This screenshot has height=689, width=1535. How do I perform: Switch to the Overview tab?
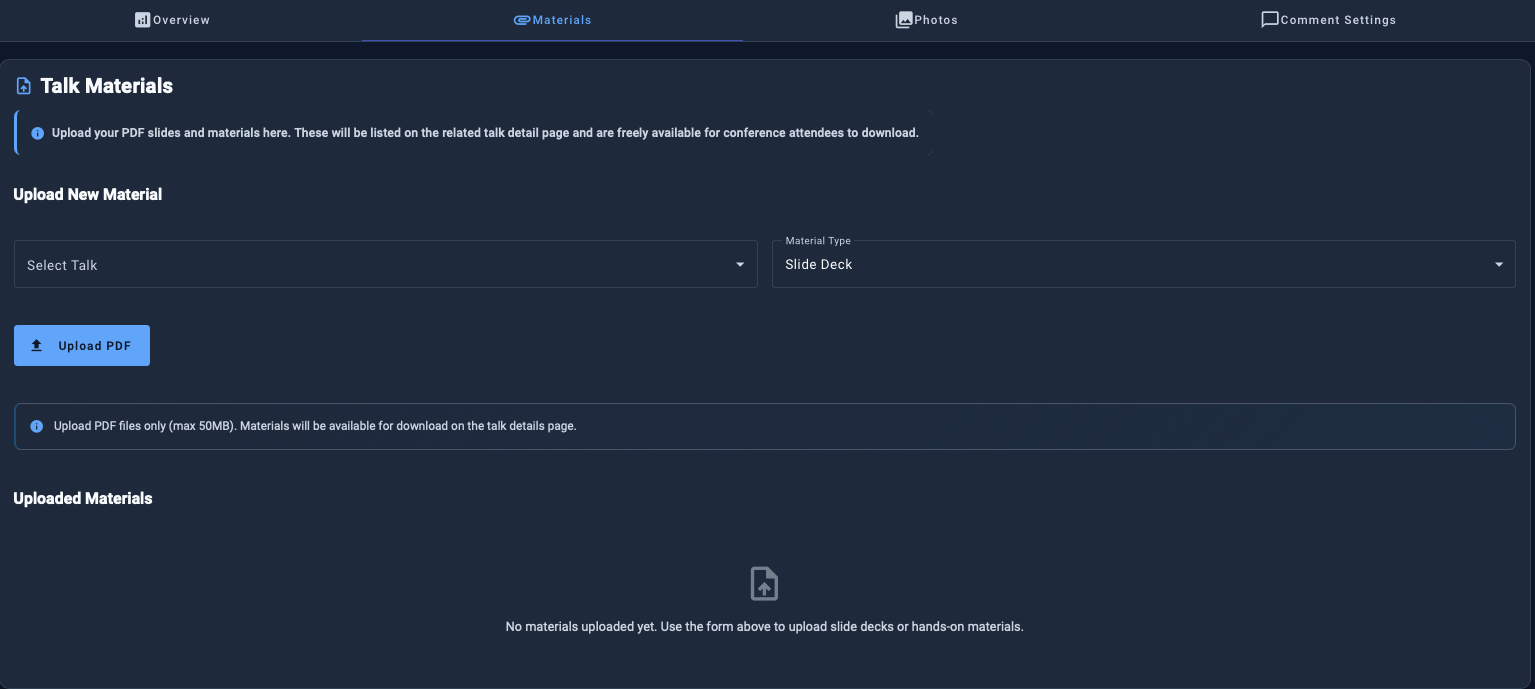click(x=181, y=20)
